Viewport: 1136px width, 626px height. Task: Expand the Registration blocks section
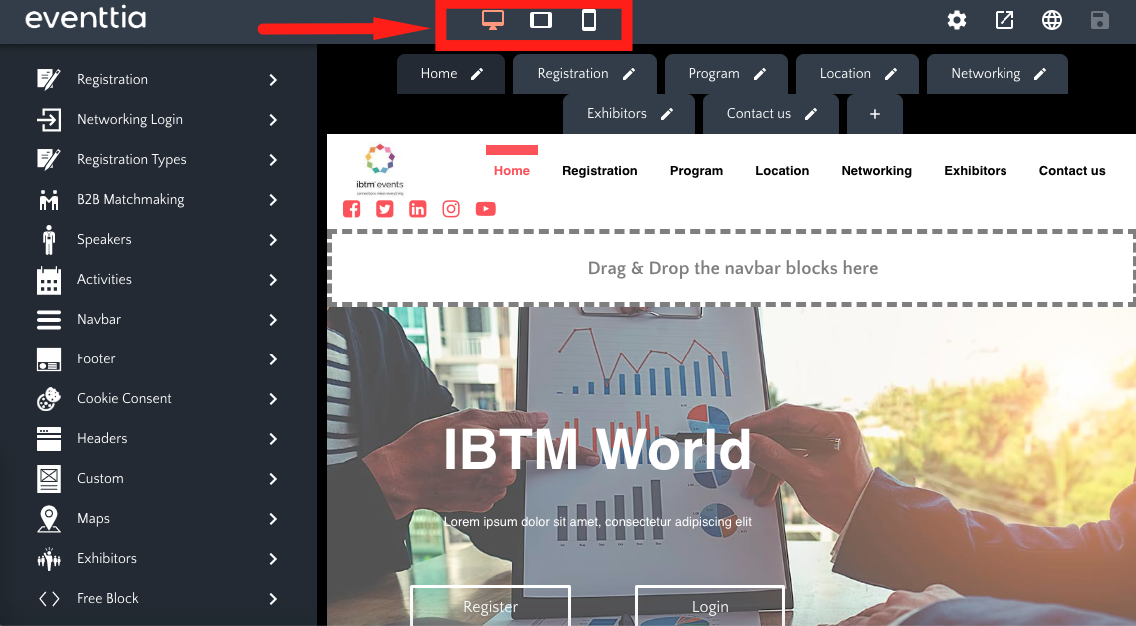point(158,80)
